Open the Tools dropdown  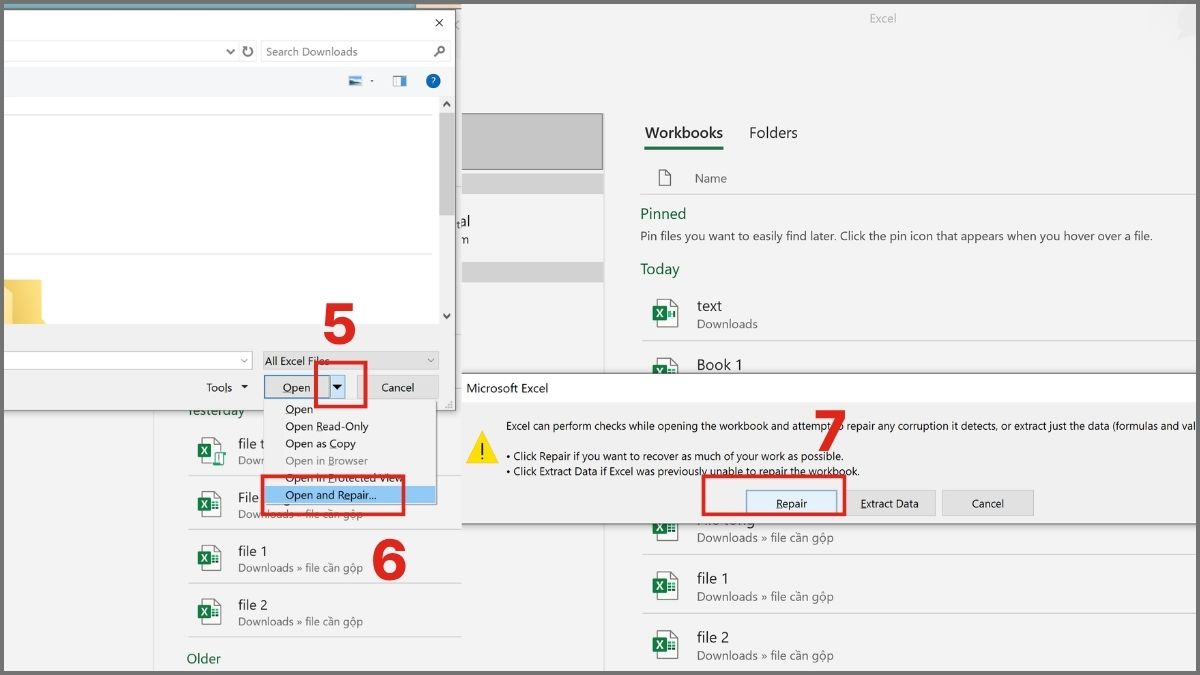tap(227, 388)
